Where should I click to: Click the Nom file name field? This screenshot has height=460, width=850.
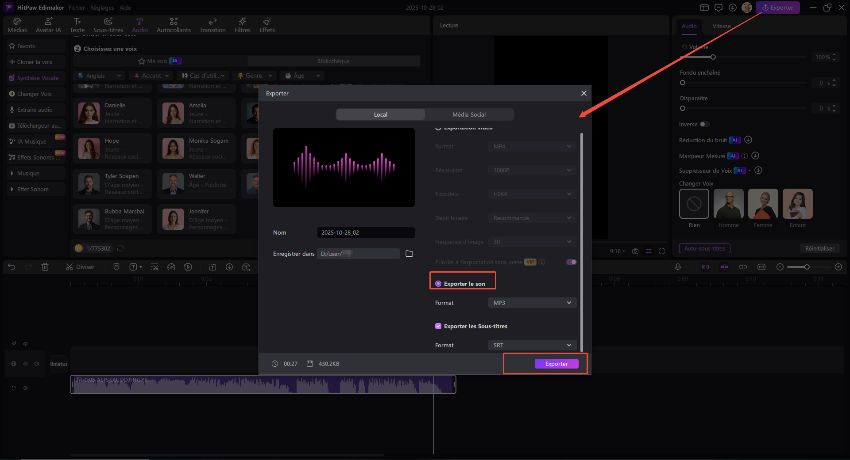pos(364,232)
